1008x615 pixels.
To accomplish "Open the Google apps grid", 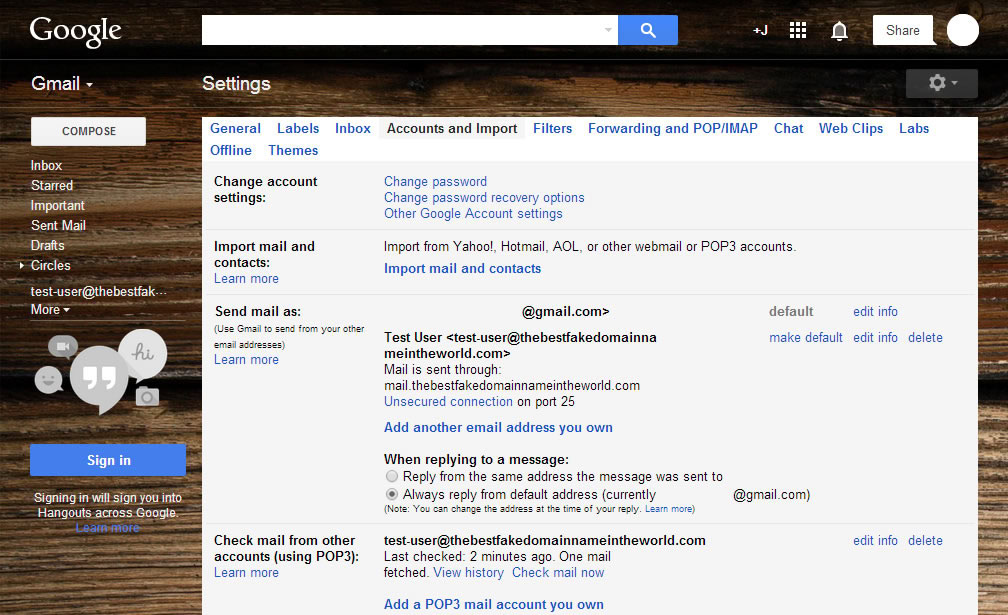I will (x=797, y=30).
